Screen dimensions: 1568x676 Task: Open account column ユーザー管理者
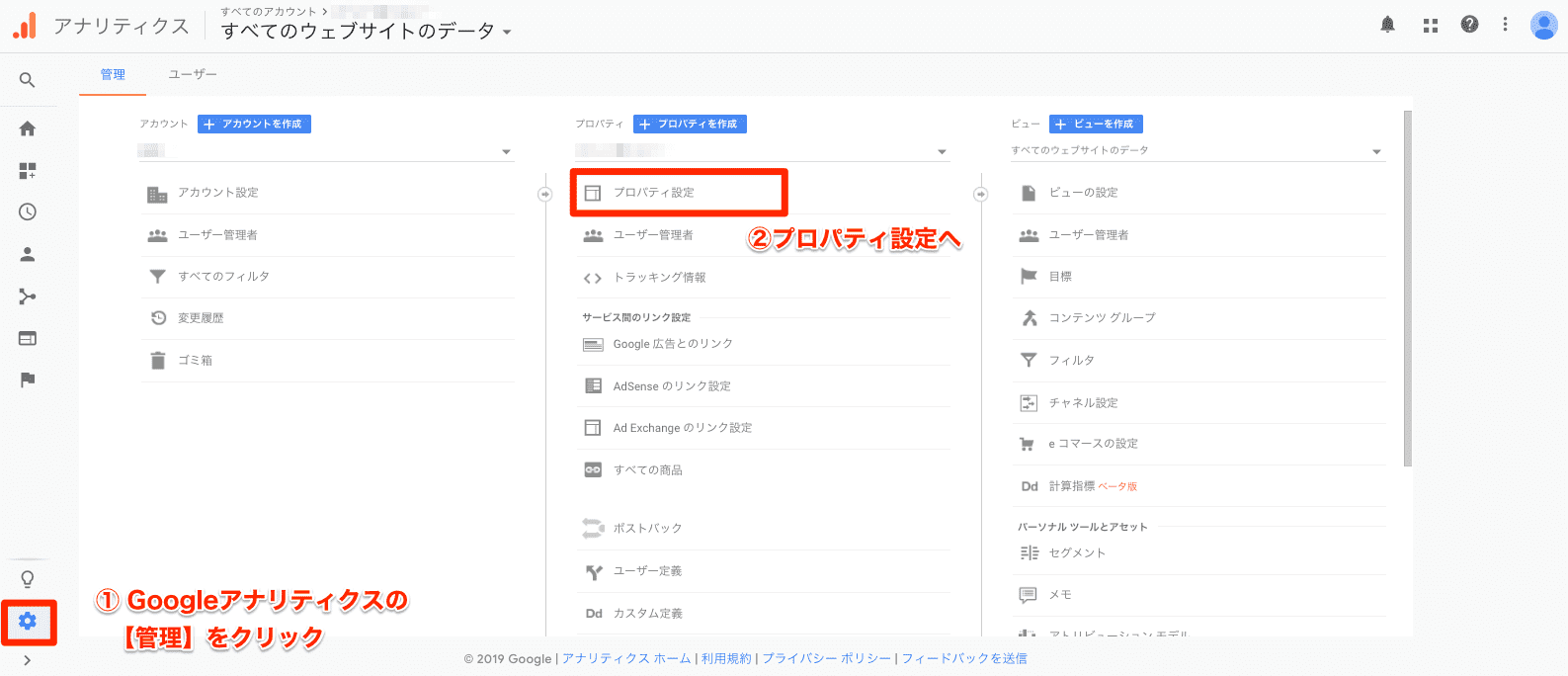coord(218,235)
